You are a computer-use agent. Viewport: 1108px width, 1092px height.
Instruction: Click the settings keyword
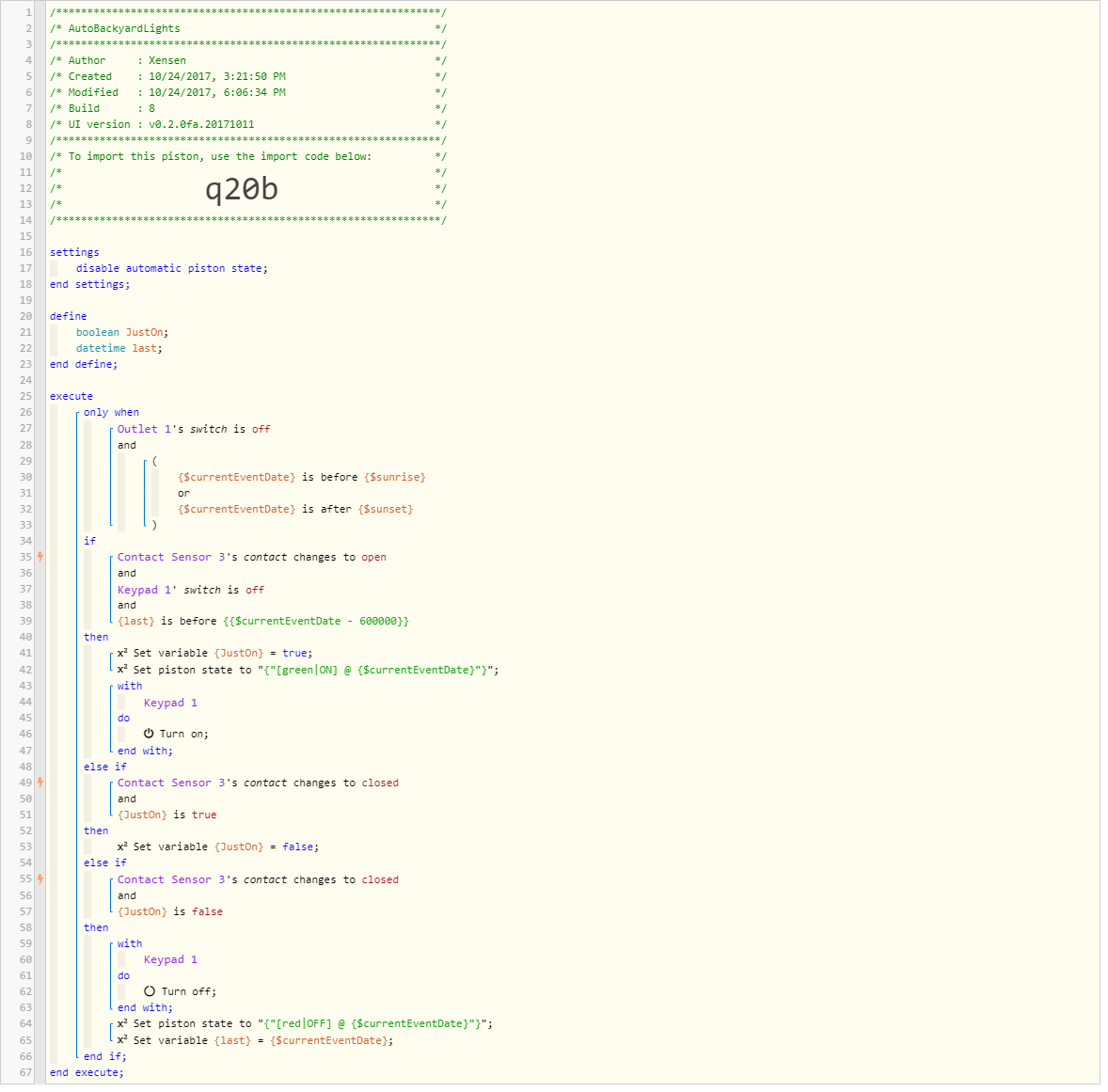(74, 252)
